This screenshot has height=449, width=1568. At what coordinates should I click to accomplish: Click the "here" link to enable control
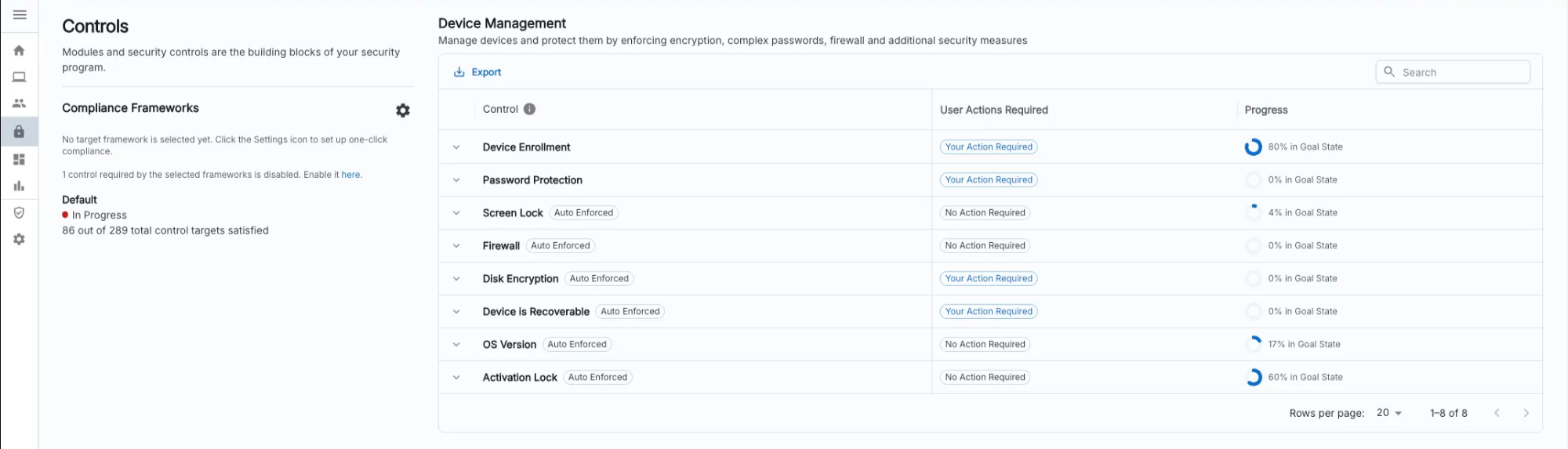[x=350, y=175]
